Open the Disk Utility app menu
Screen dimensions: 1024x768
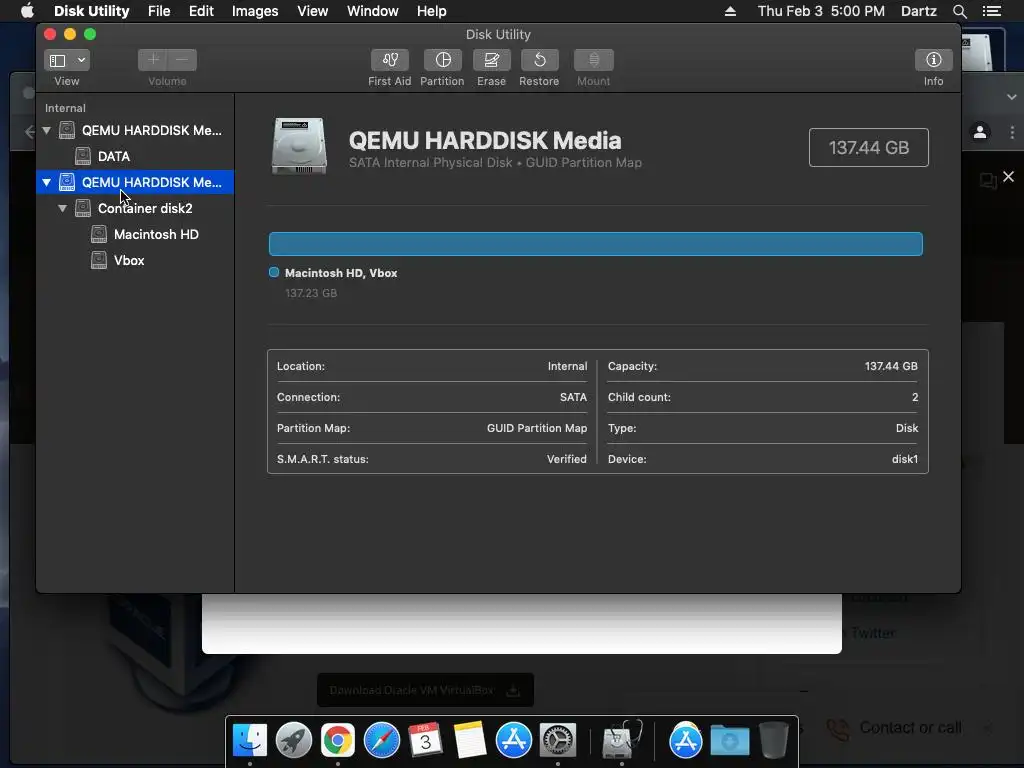coord(91,11)
